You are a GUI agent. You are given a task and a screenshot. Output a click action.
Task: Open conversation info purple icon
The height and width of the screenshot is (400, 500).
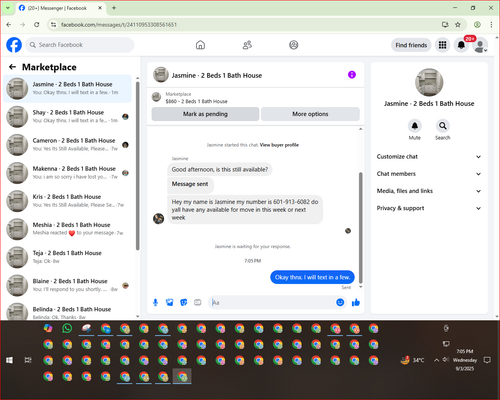coord(352,75)
